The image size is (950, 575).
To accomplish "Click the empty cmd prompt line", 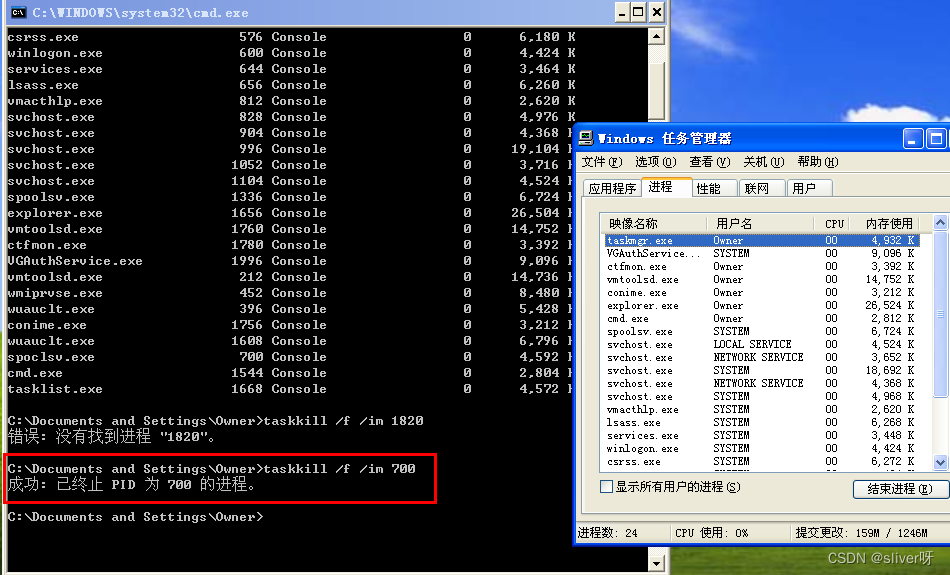I will coord(136,517).
